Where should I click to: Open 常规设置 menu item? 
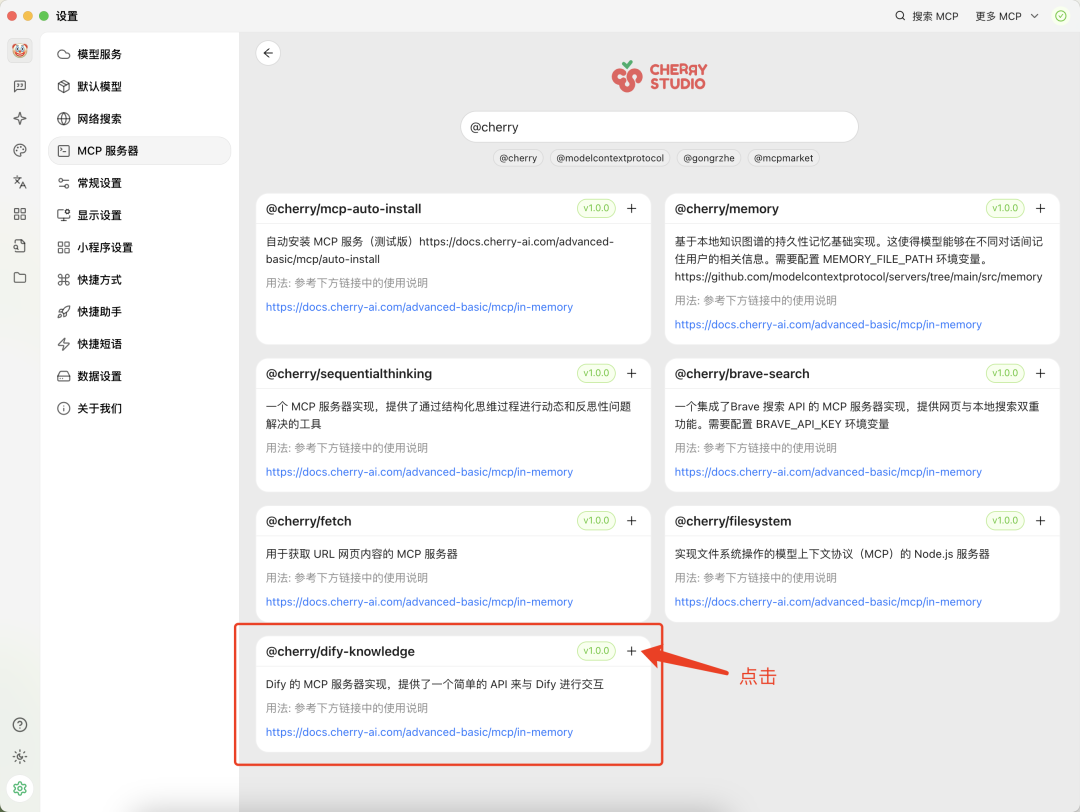coord(139,183)
